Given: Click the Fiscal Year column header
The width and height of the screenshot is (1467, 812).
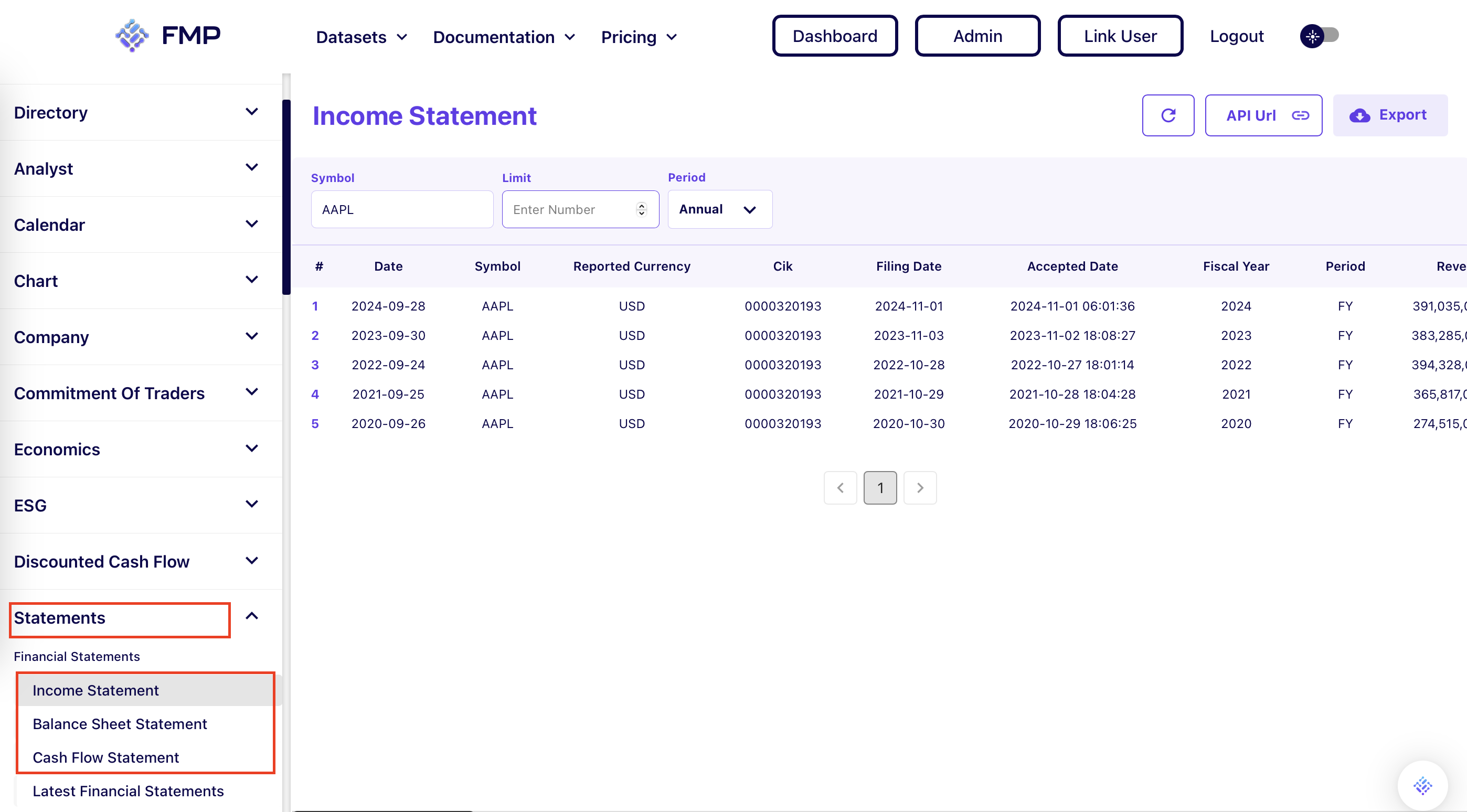Looking at the screenshot, I should (x=1236, y=266).
